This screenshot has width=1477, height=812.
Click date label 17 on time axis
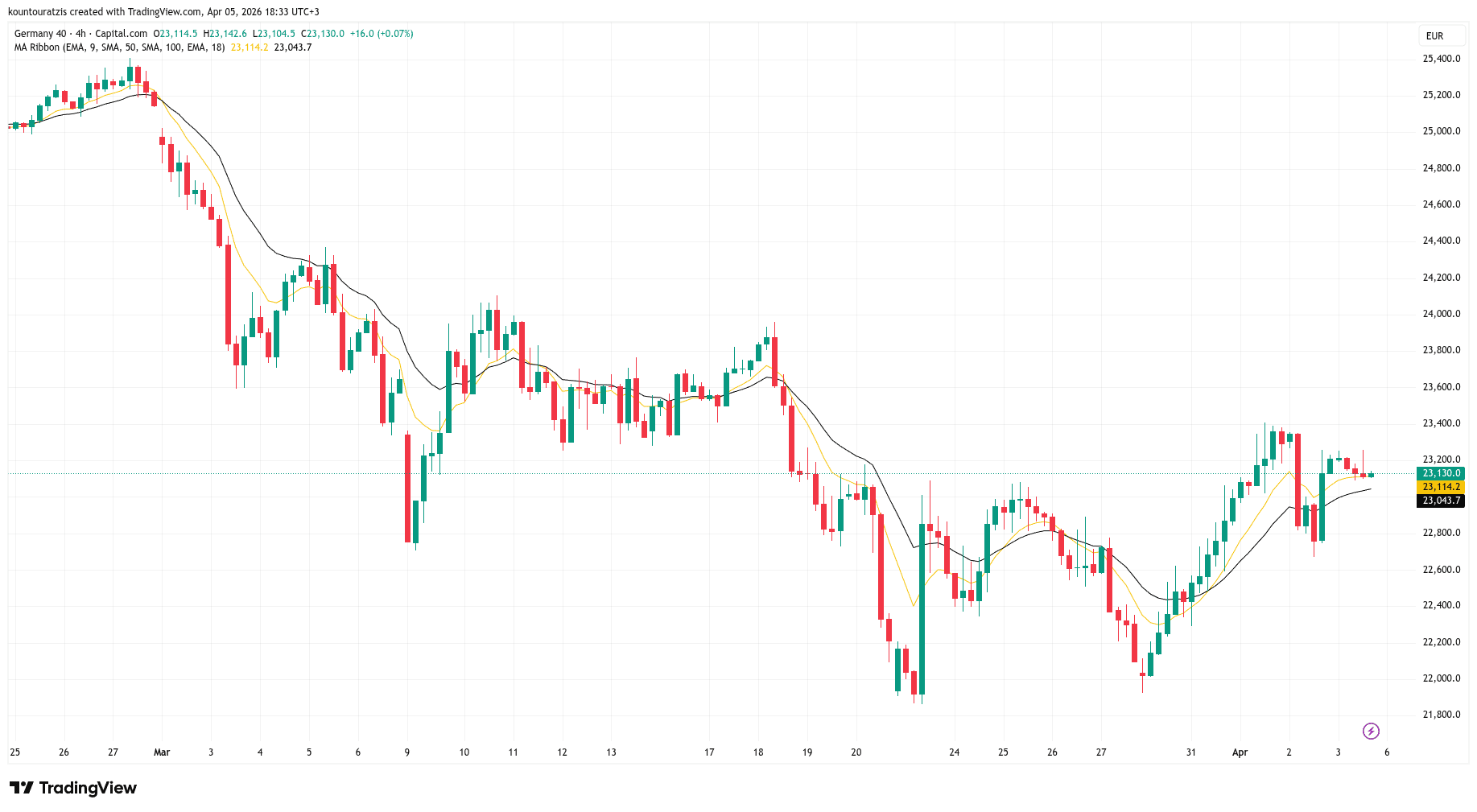[709, 752]
